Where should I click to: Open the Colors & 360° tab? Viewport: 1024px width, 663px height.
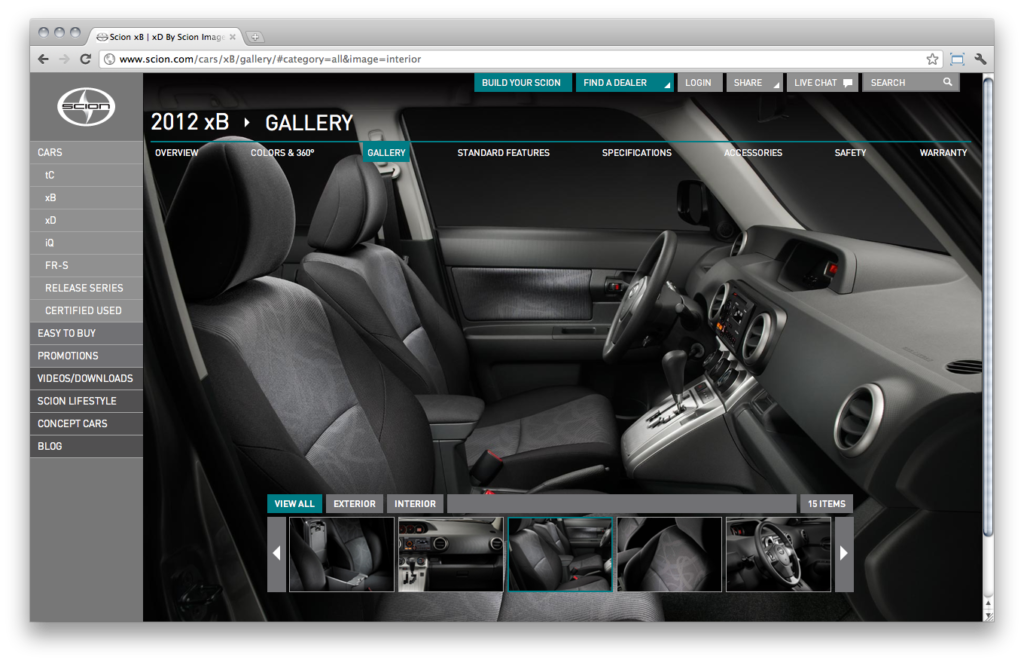point(282,153)
